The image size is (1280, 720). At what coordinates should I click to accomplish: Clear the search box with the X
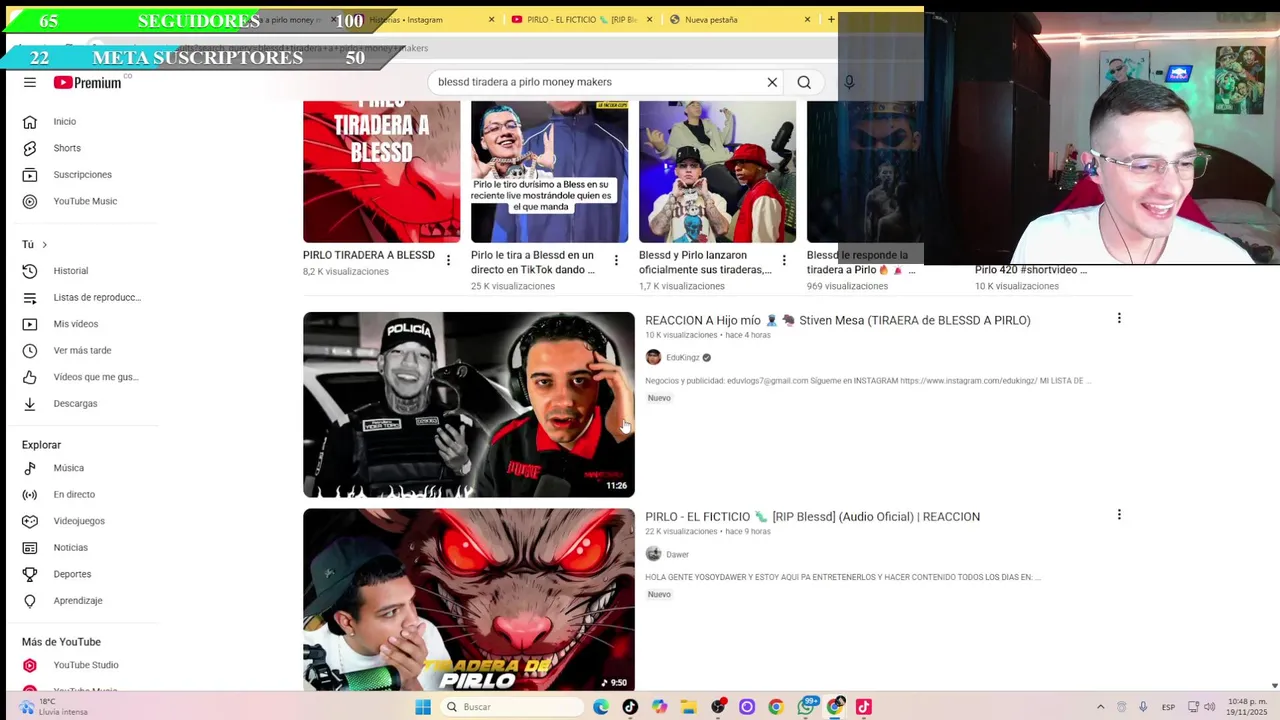772,82
